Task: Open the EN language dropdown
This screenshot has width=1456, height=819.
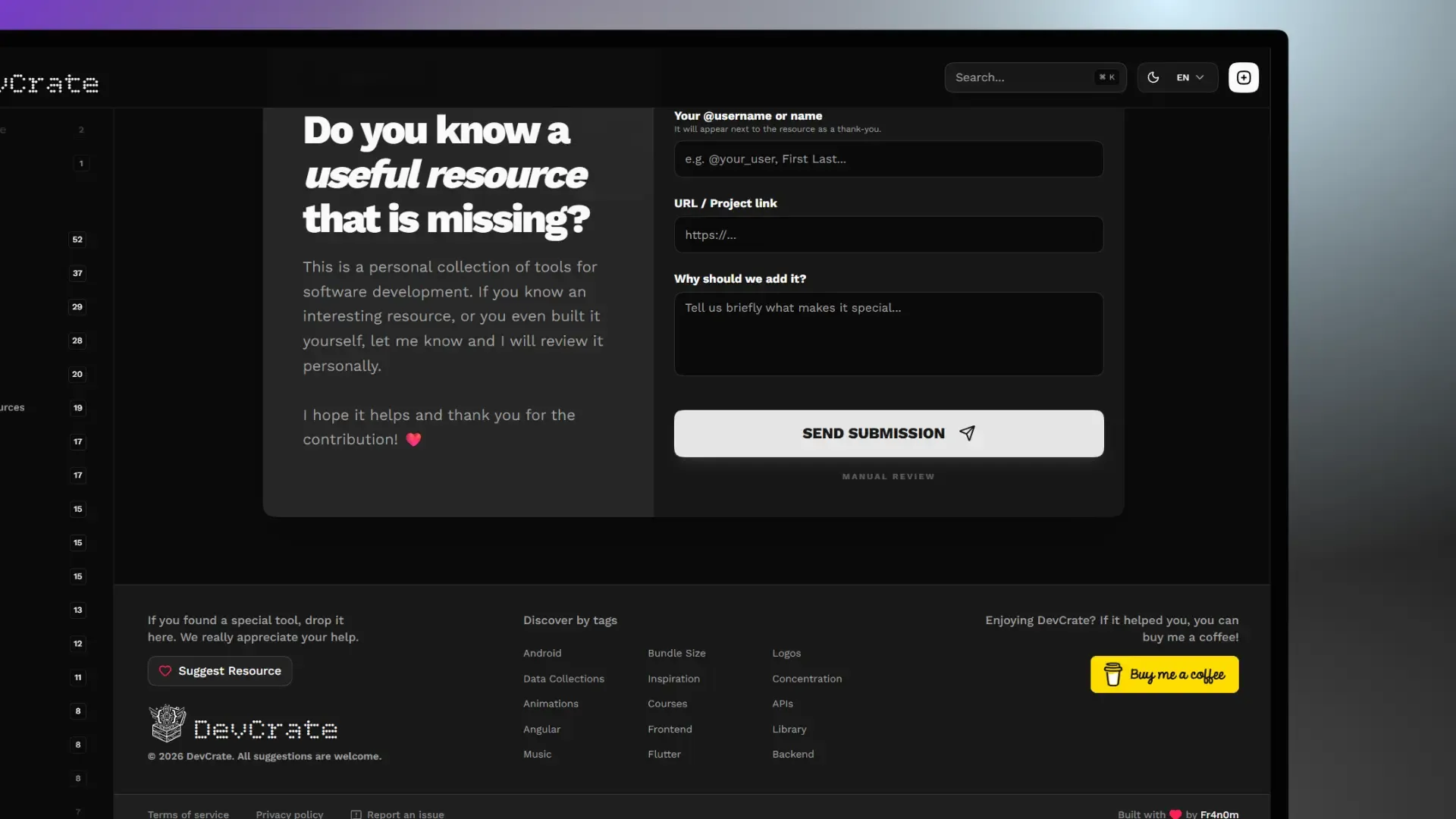Action: coord(1190,77)
